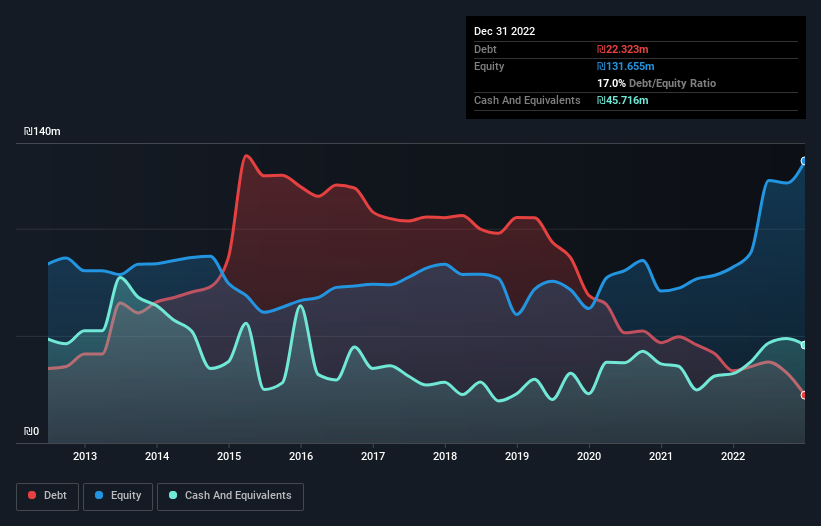This screenshot has height=526, width=821.
Task: Select the 2017 x-axis label
Action: [373, 456]
